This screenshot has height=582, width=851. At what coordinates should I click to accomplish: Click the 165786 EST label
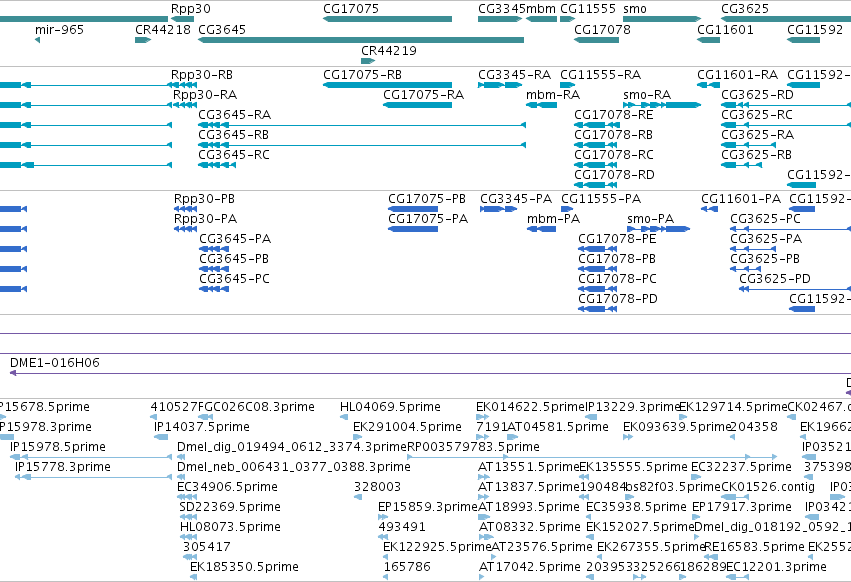(407, 567)
